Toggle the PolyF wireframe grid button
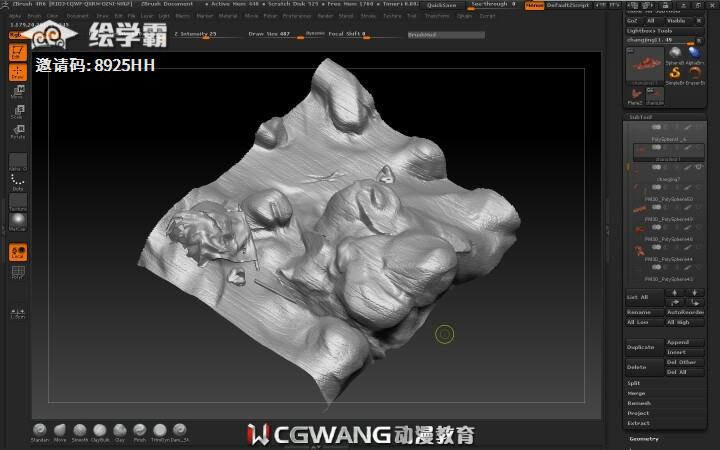 tap(18, 272)
